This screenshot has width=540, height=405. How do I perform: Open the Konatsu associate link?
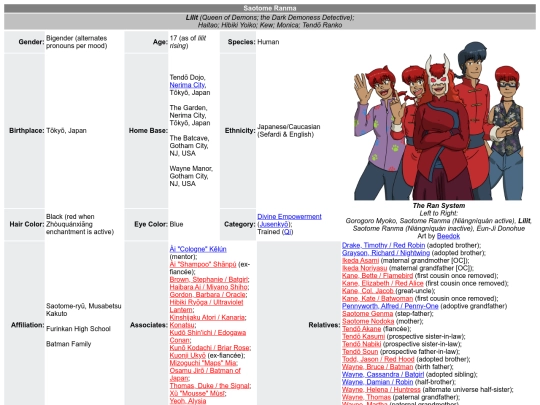click(182, 325)
